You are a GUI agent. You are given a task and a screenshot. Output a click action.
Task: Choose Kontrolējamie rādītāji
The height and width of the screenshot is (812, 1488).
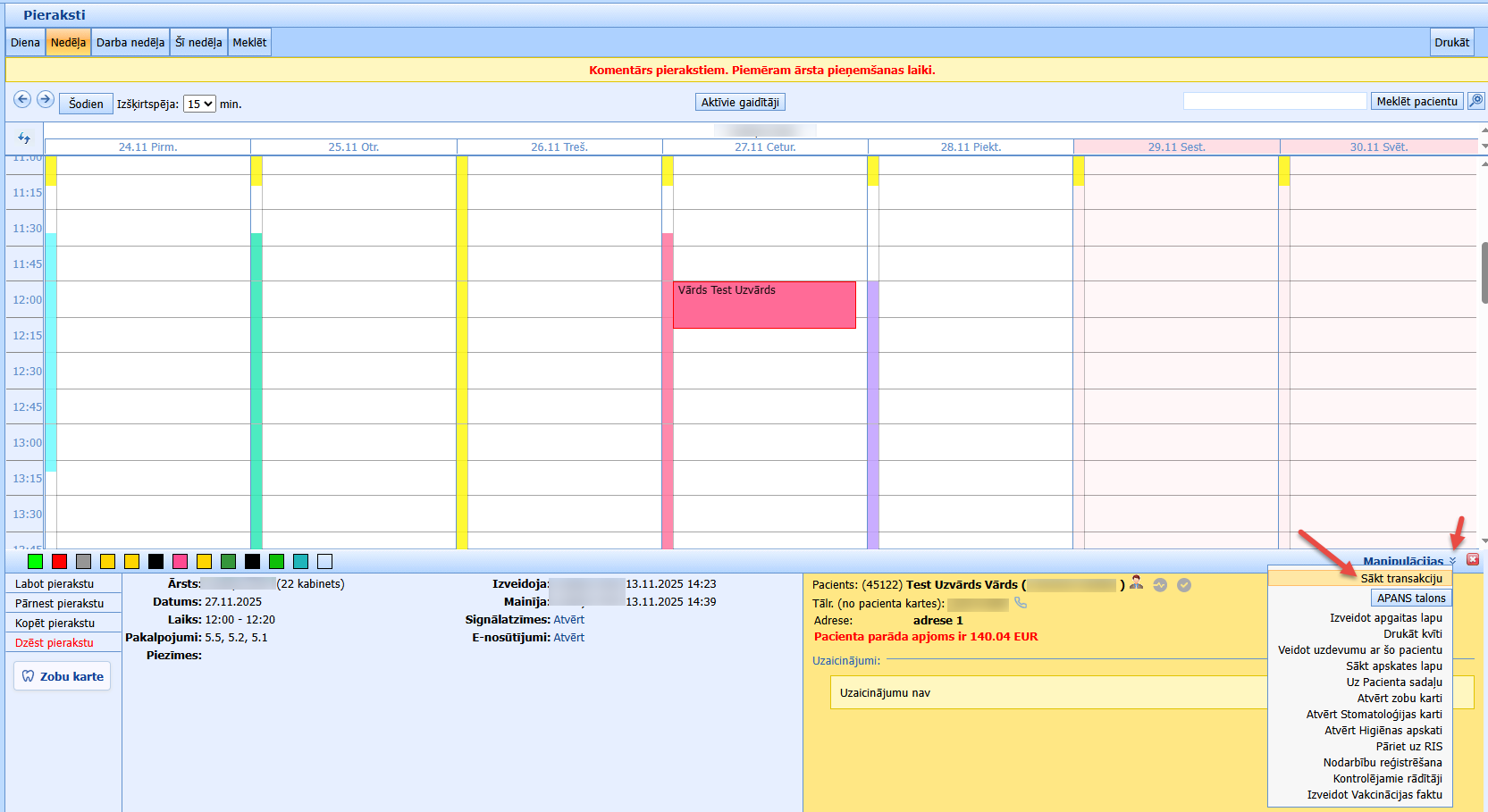point(1388,778)
